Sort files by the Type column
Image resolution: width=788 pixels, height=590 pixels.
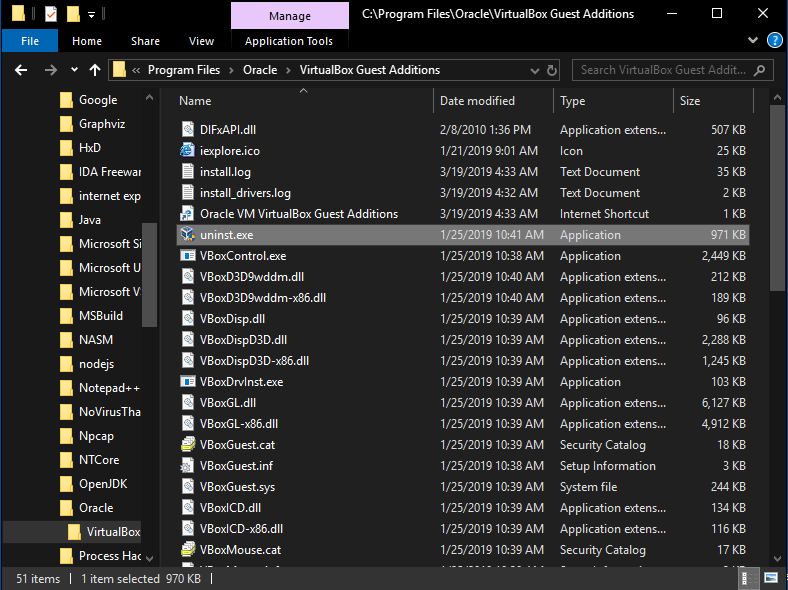(614, 101)
